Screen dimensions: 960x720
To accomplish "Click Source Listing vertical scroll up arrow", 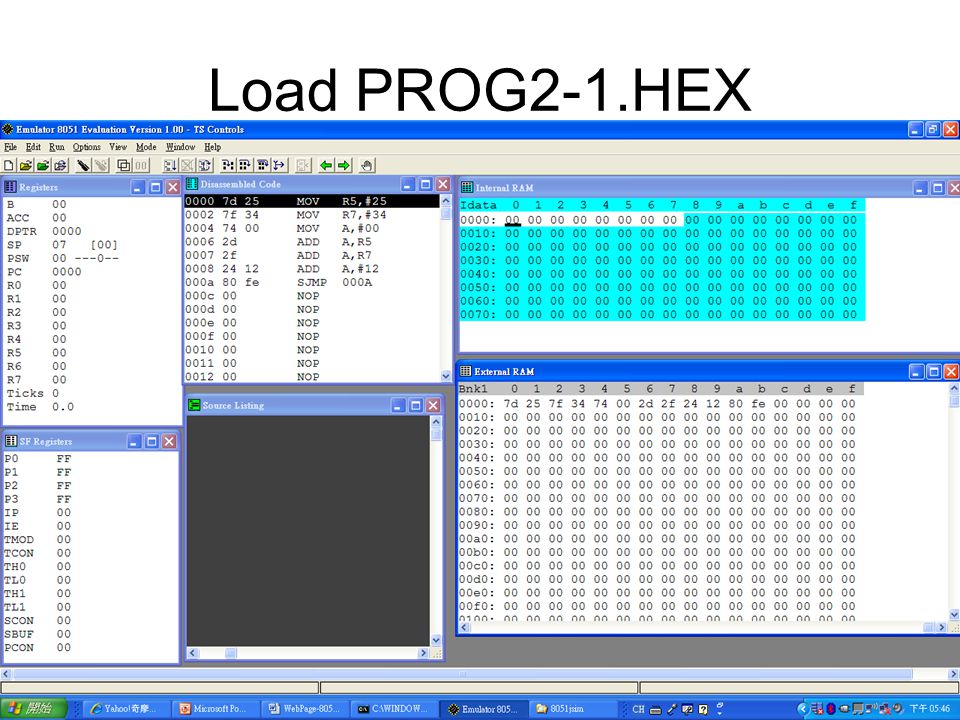I will pyautogui.click(x=435, y=422).
